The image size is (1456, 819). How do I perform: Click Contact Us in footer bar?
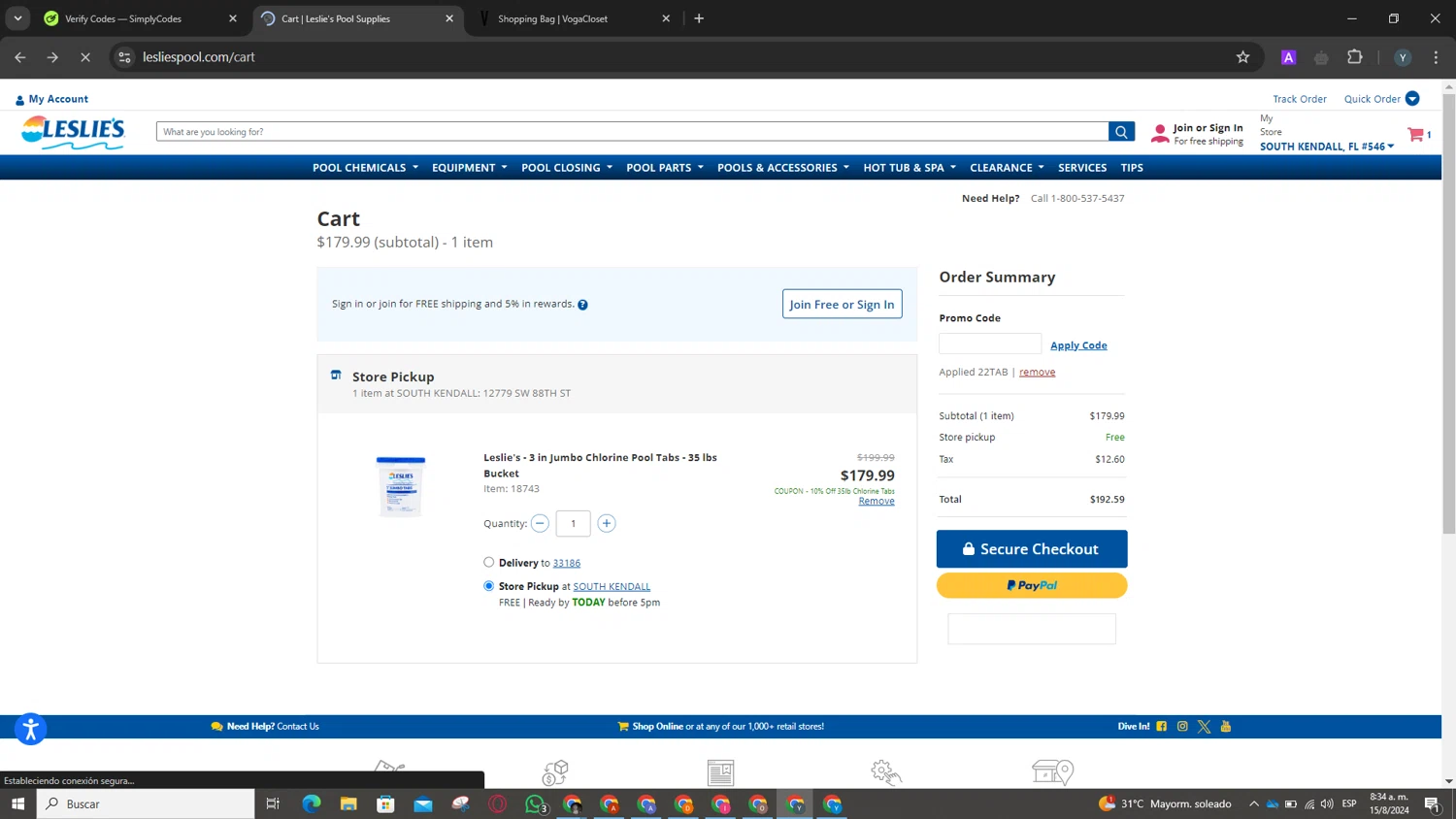point(297,727)
